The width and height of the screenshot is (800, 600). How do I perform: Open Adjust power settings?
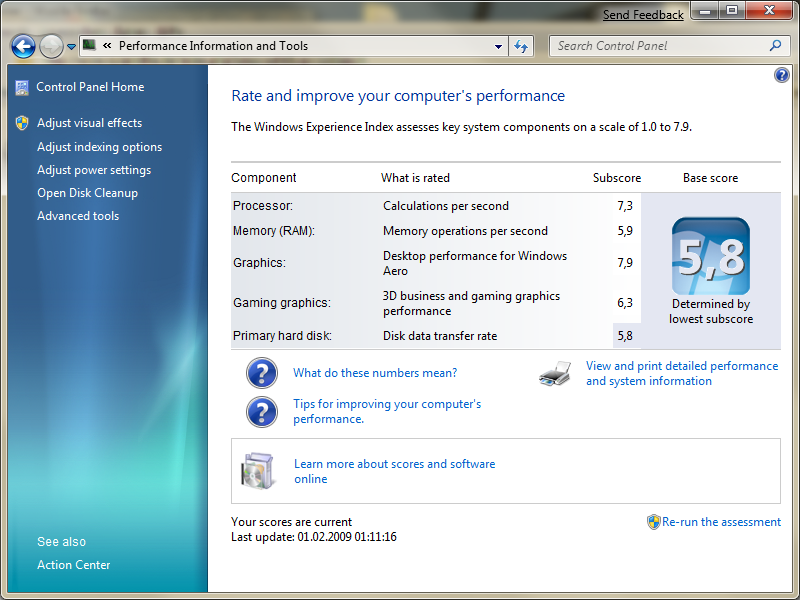coord(94,170)
